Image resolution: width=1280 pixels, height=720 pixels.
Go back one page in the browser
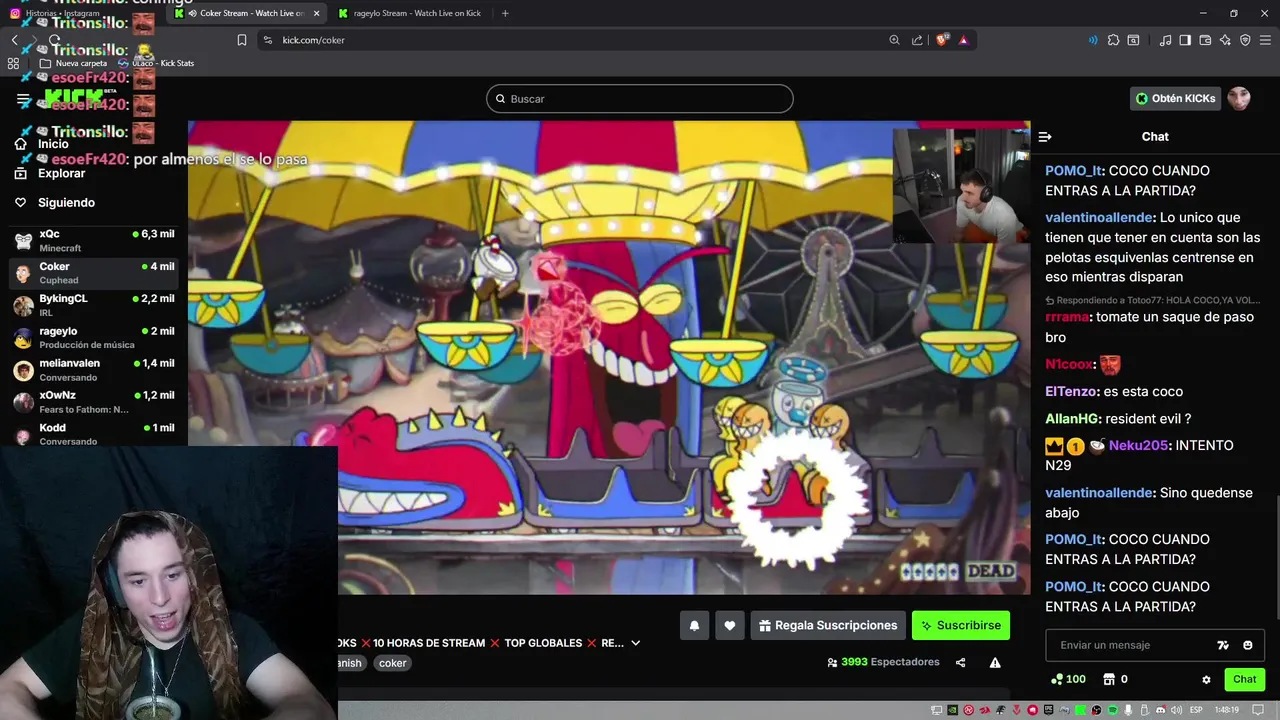point(14,40)
